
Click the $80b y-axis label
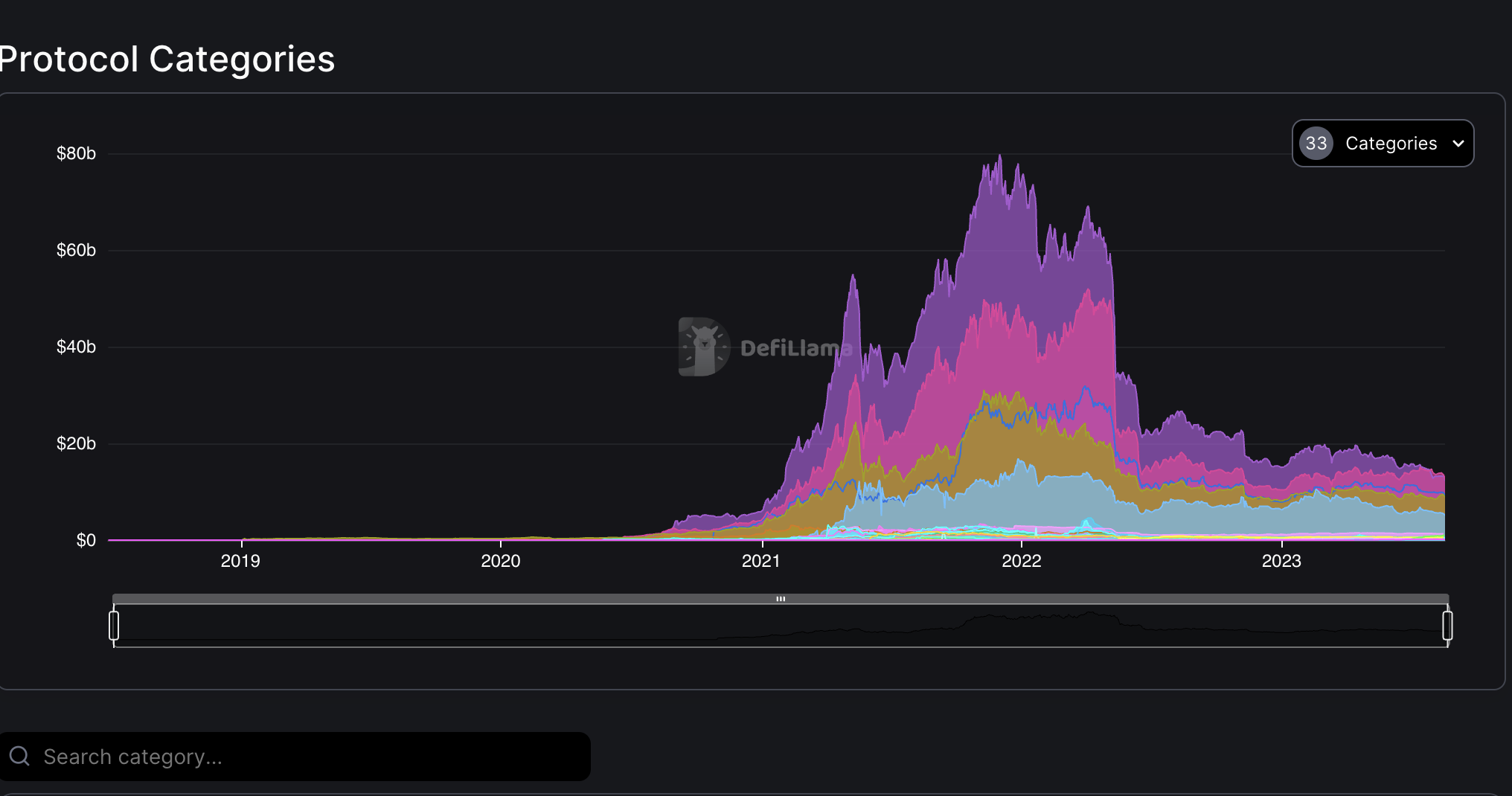[x=76, y=153]
